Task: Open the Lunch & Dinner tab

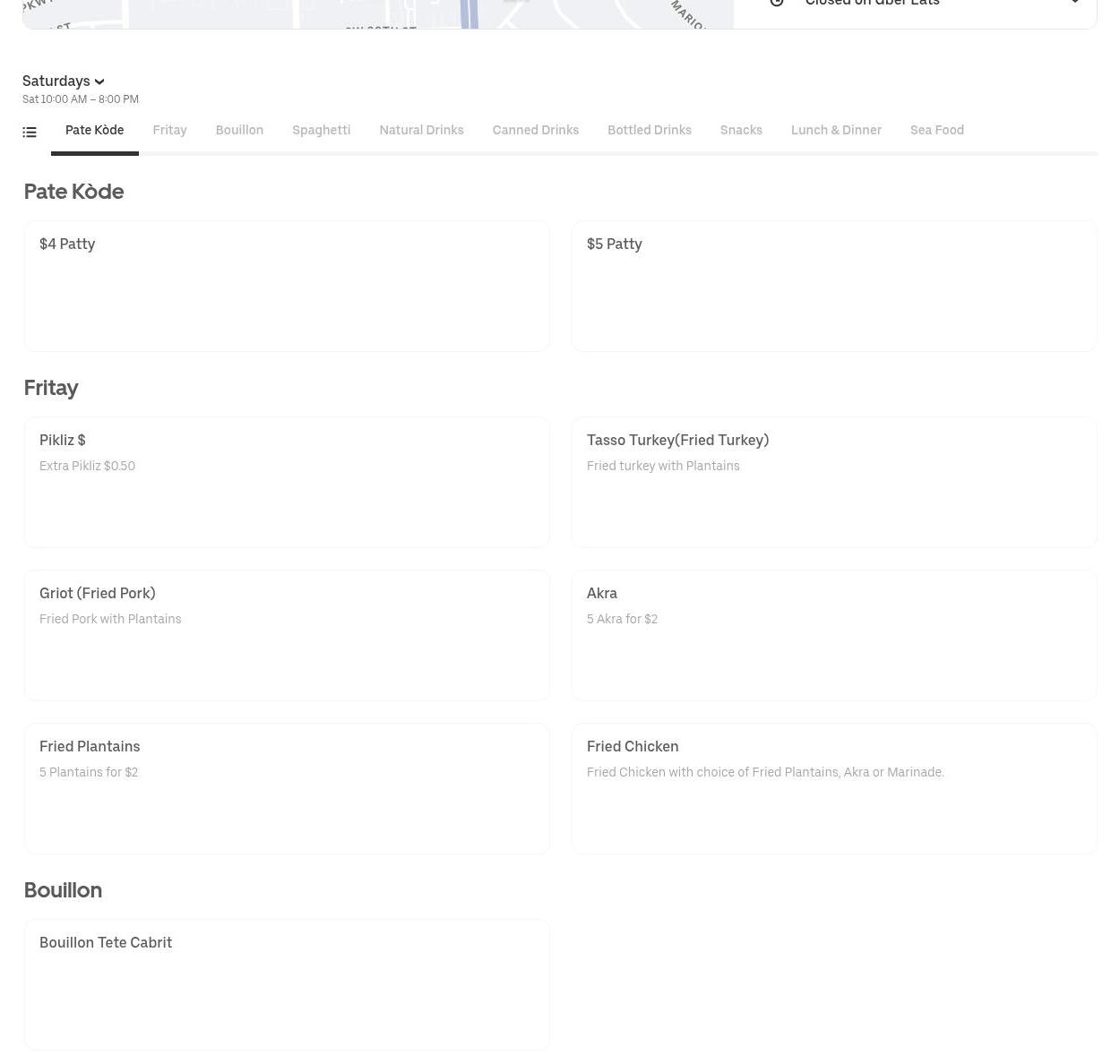Action: pyautogui.click(x=836, y=130)
